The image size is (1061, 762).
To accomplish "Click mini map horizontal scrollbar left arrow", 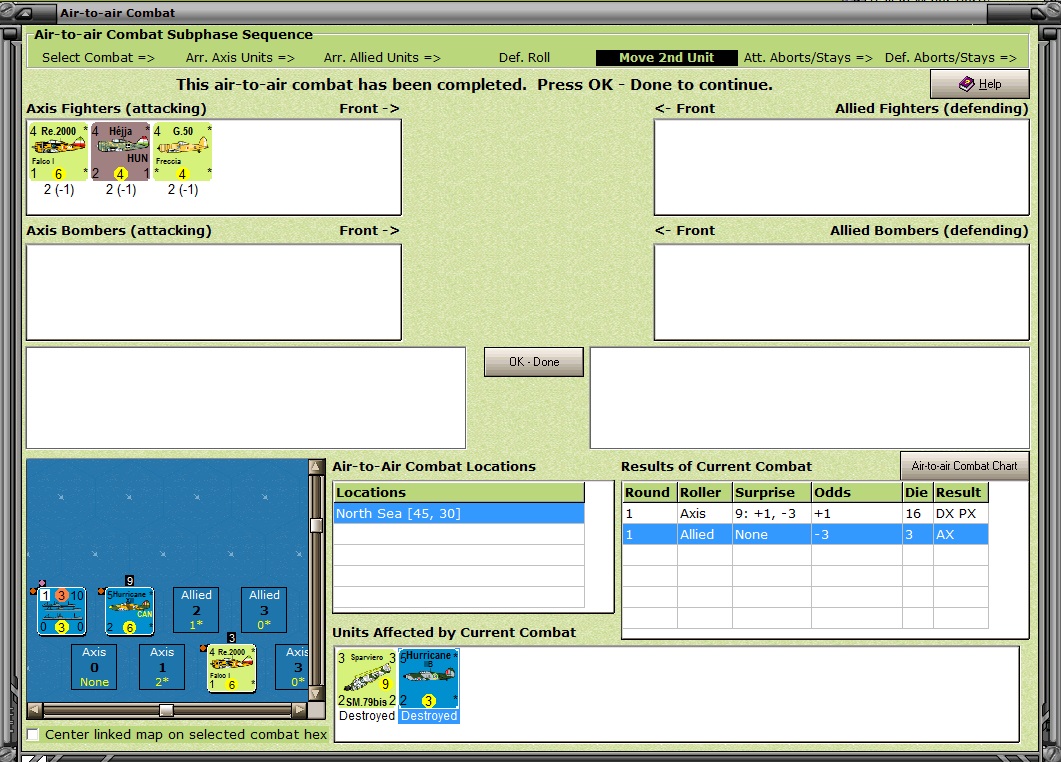I will tap(35, 710).
